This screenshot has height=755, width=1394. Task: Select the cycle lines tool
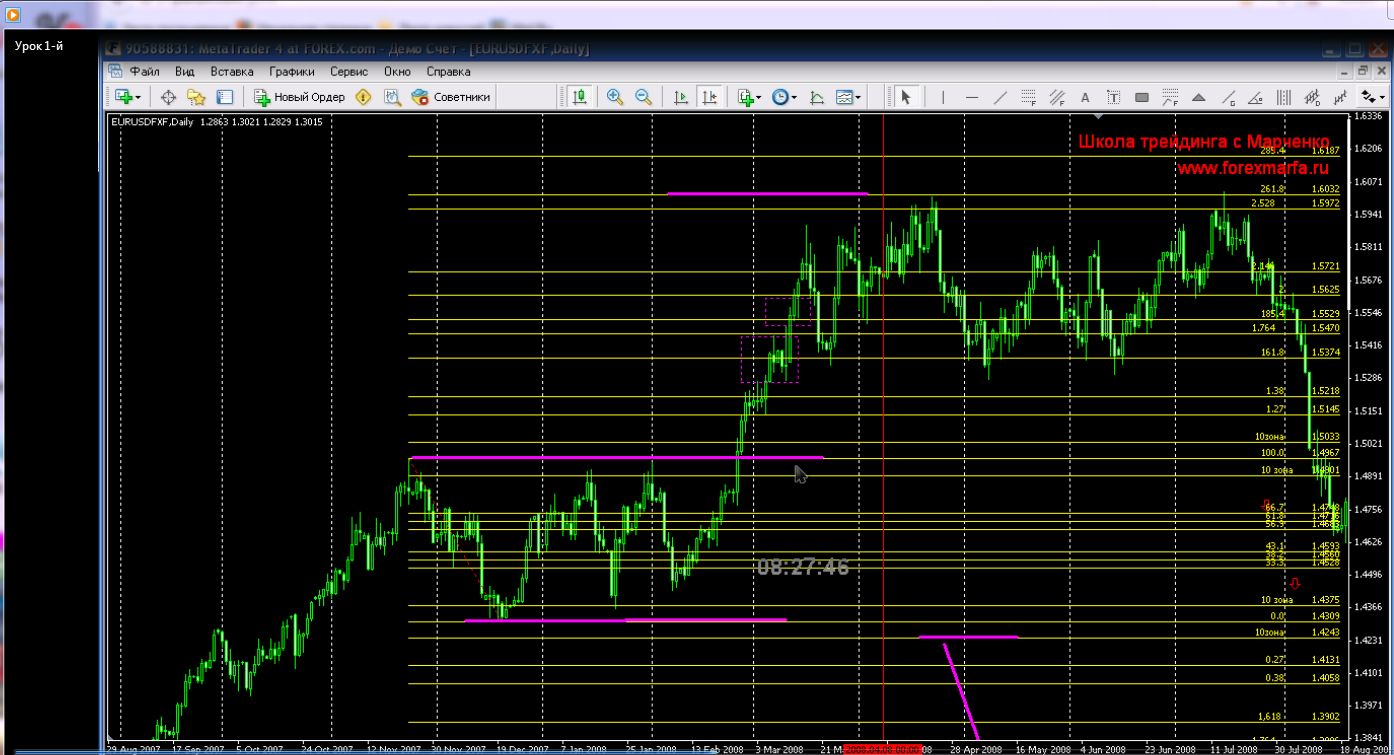coord(1283,97)
